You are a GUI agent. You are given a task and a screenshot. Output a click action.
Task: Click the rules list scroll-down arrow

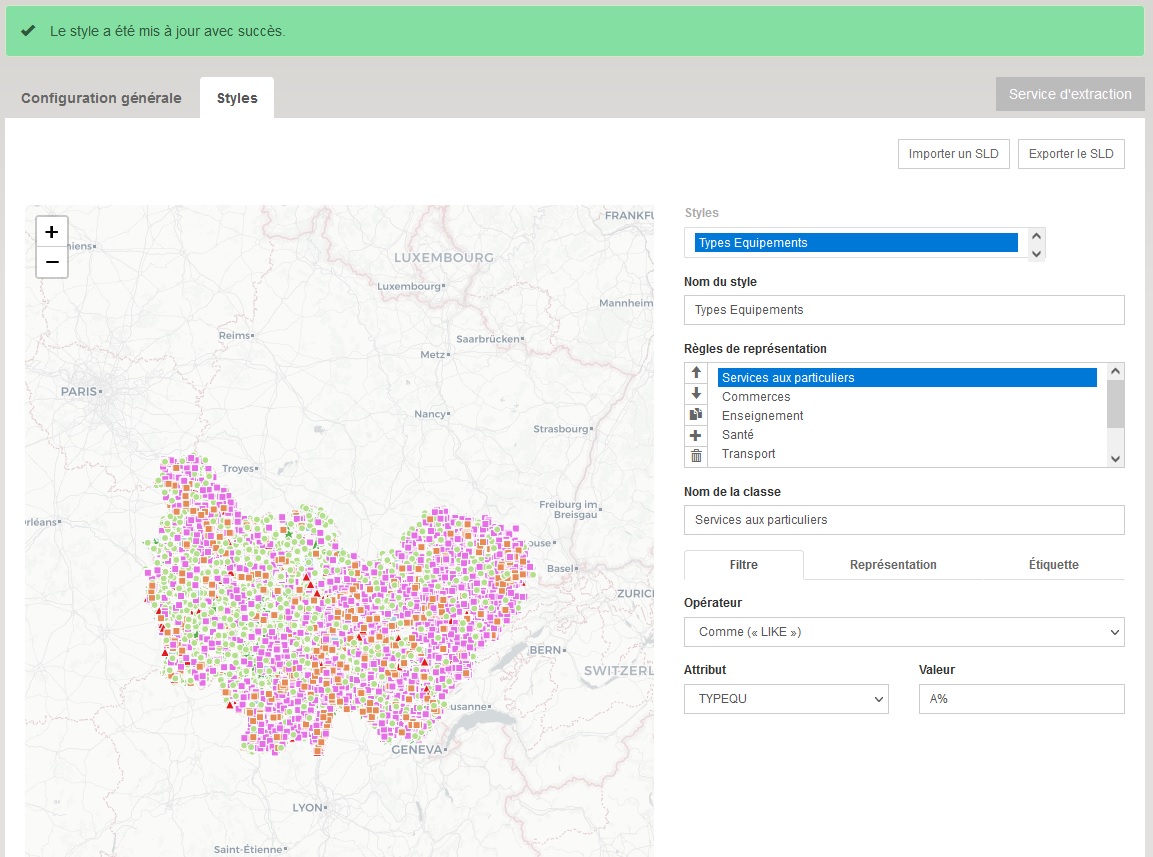pos(1115,459)
